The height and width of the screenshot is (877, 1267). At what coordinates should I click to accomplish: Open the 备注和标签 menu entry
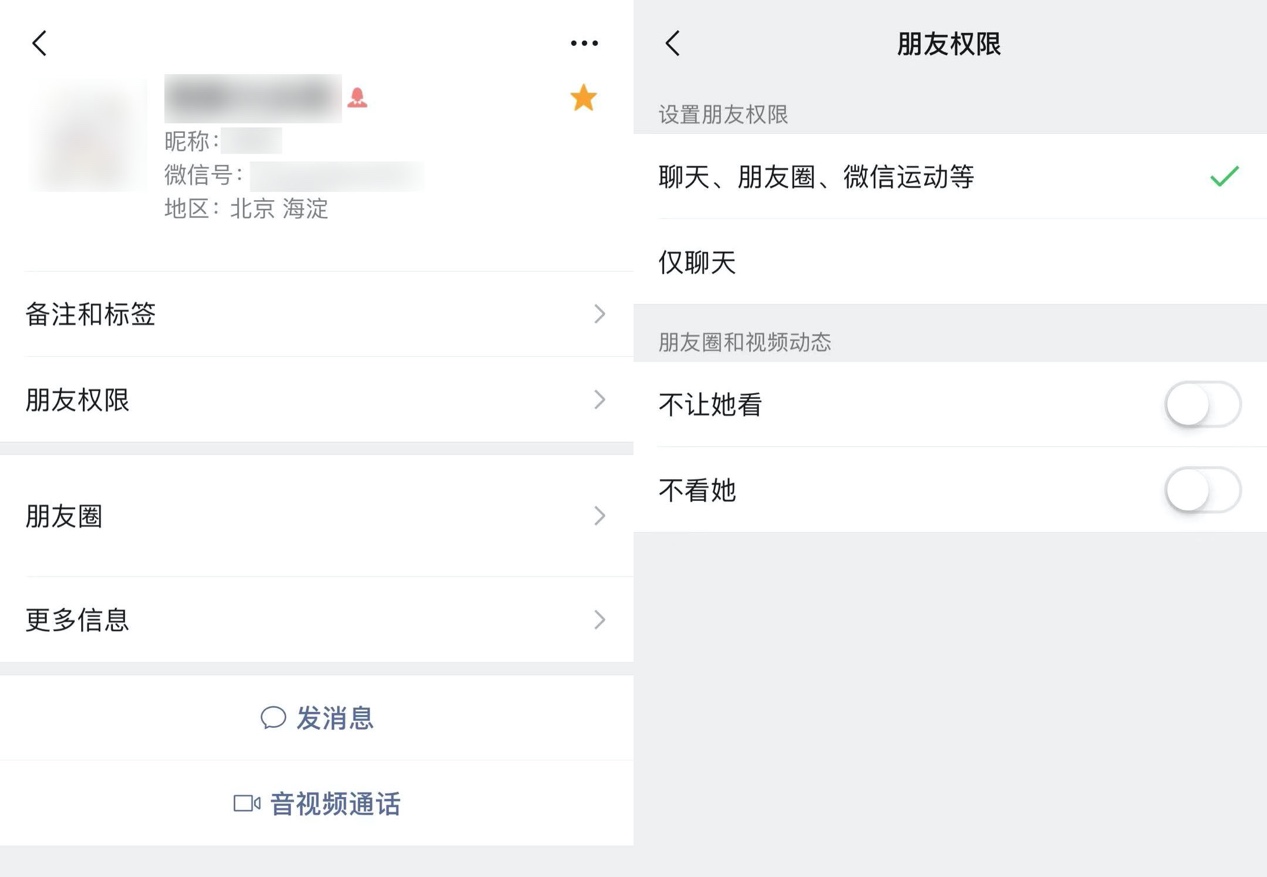pyautogui.click(x=91, y=314)
